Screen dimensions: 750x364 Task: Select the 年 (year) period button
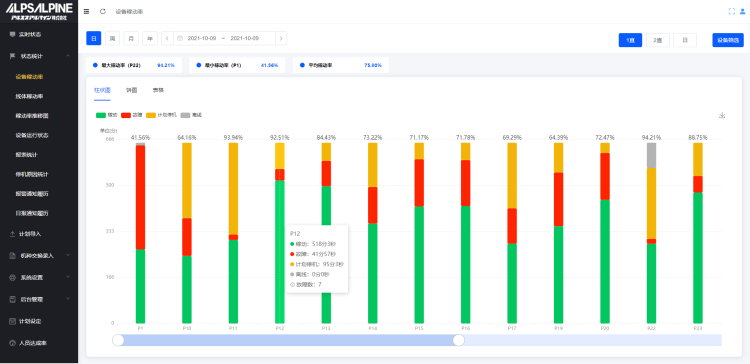[x=150, y=38]
